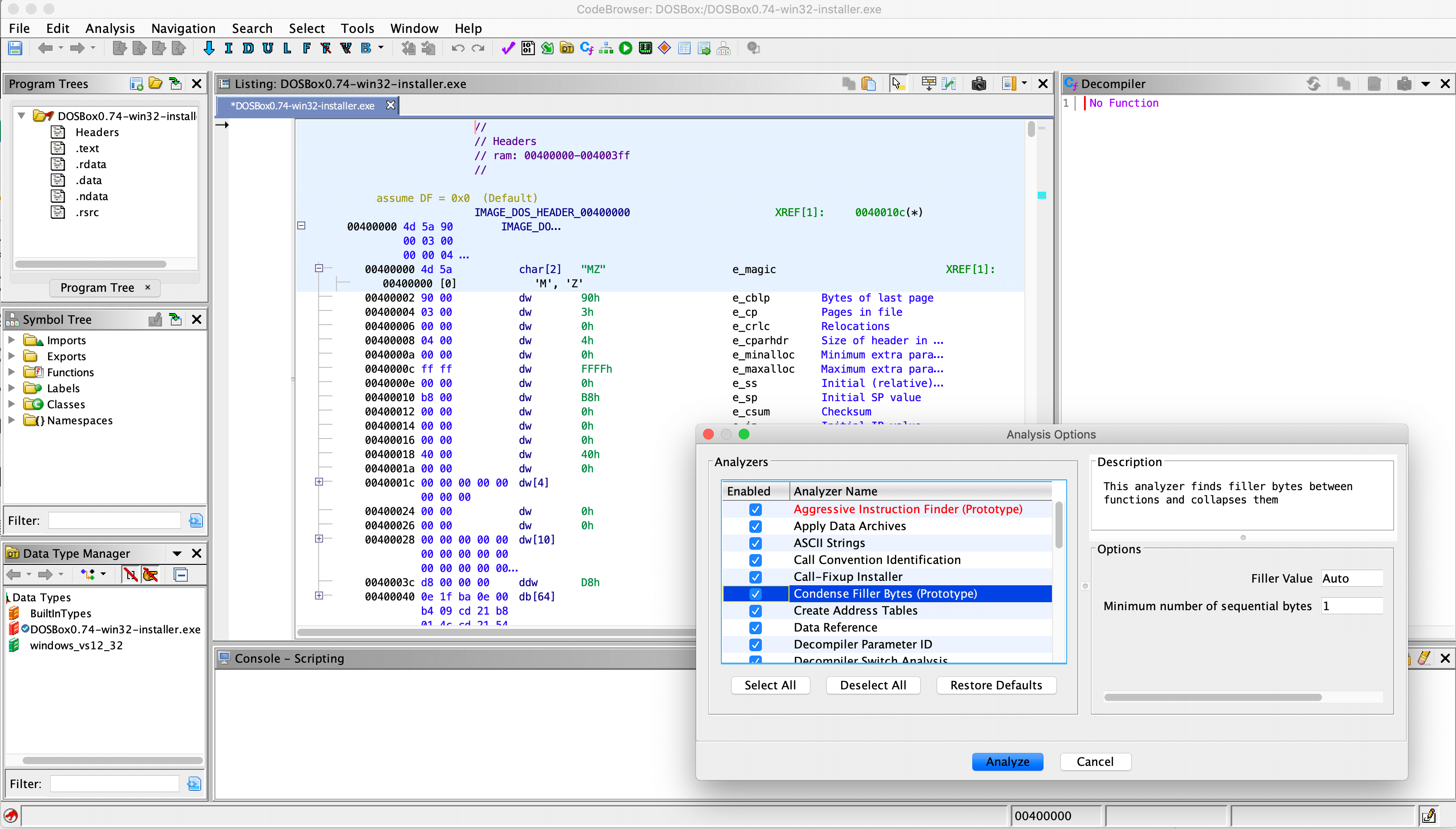
Task: Click the green play script icon
Action: tap(626, 48)
